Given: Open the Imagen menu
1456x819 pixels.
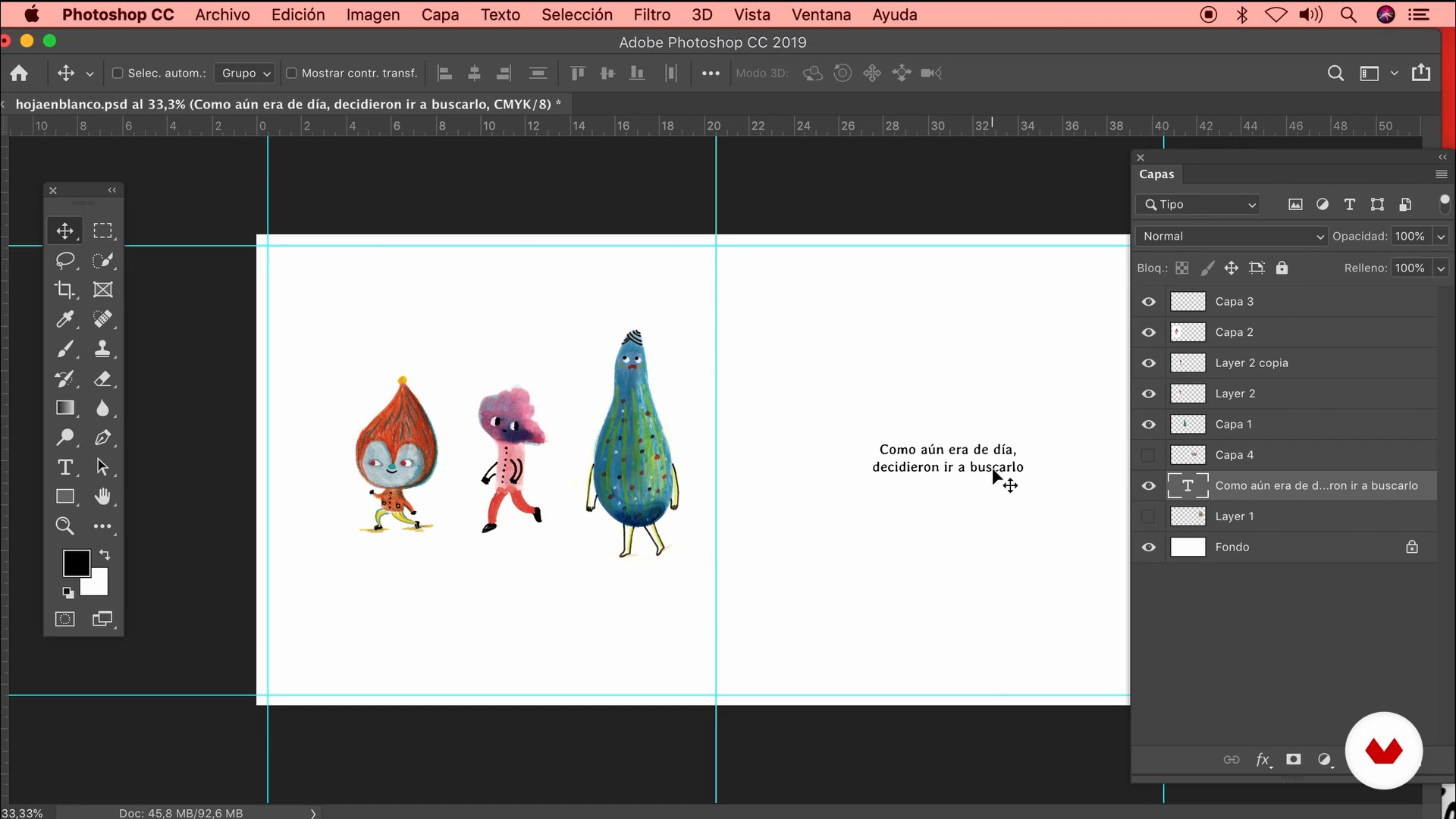Looking at the screenshot, I should click(373, 14).
